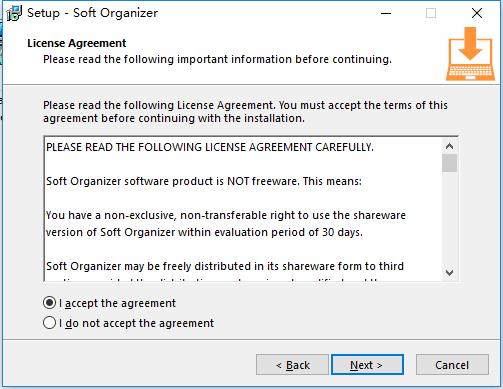Click the 'Setup - Soft Organizer' title text
Viewport: 503px width, 389px height.
[x=92, y=13]
